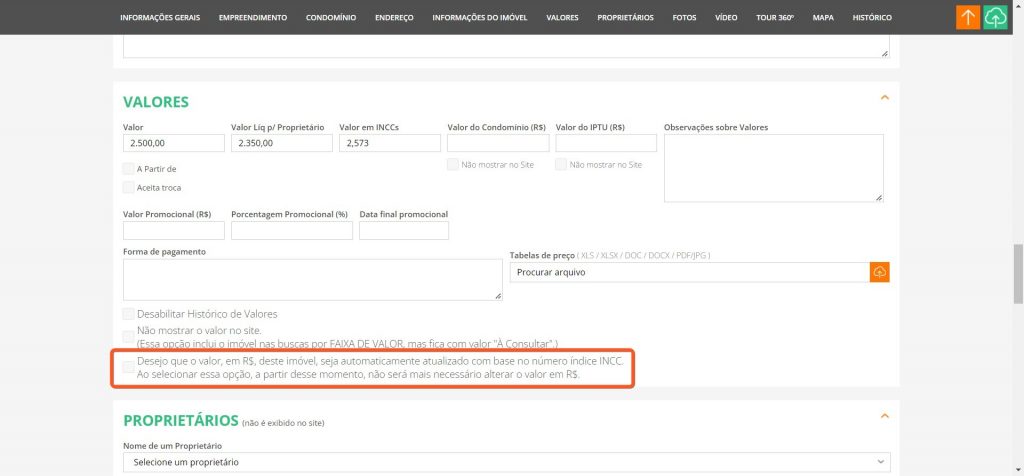Enable the Aceita troca checkbox
The height and width of the screenshot is (476, 1024).
click(128, 187)
